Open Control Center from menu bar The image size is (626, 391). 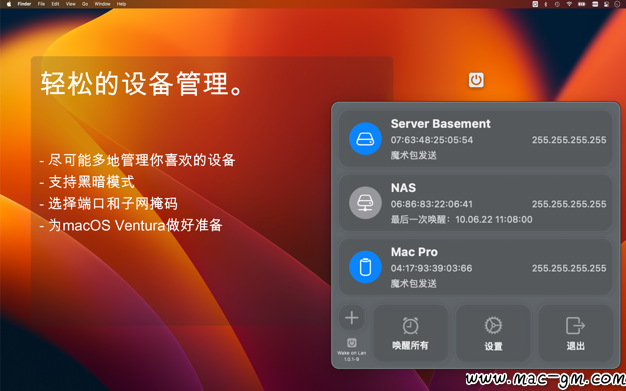(606, 4)
